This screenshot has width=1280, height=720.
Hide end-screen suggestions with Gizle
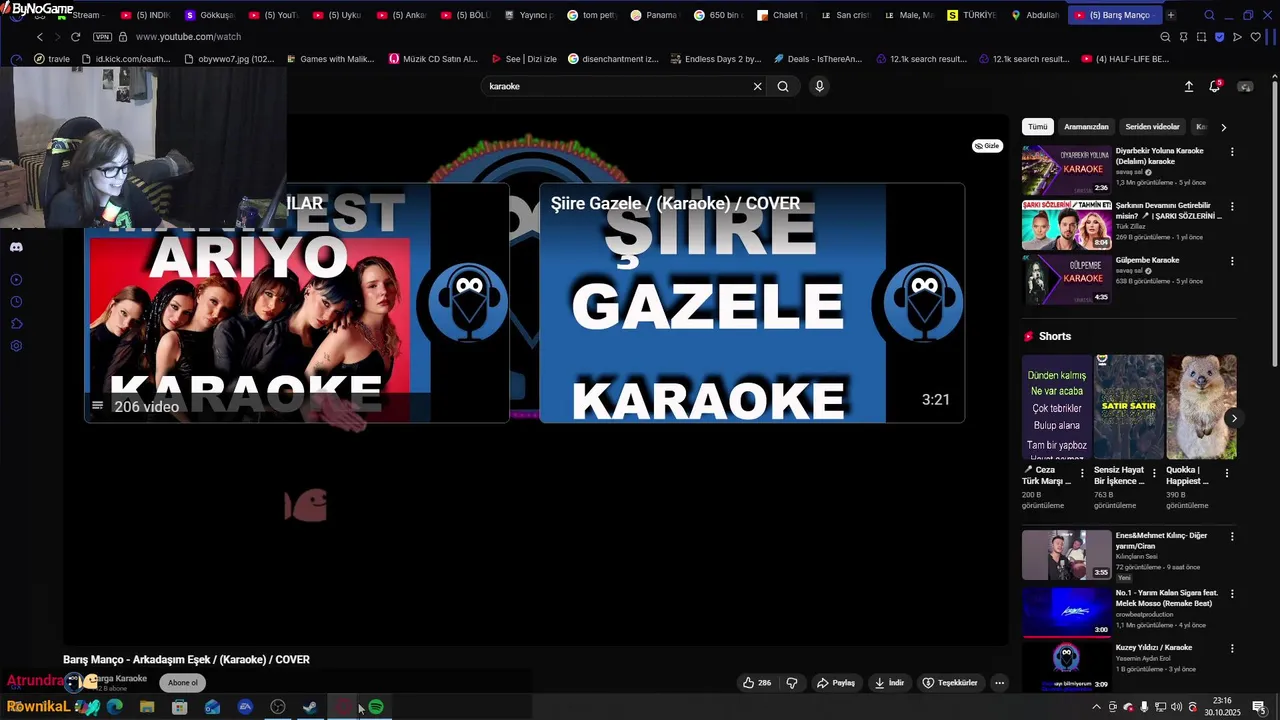click(x=987, y=146)
